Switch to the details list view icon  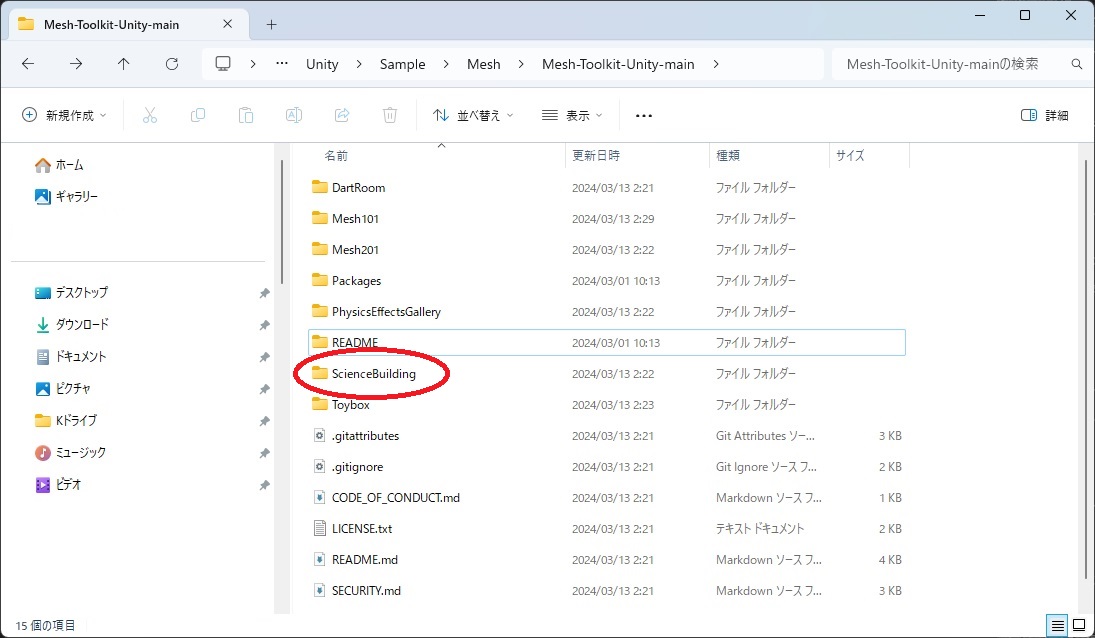[x=1058, y=625]
